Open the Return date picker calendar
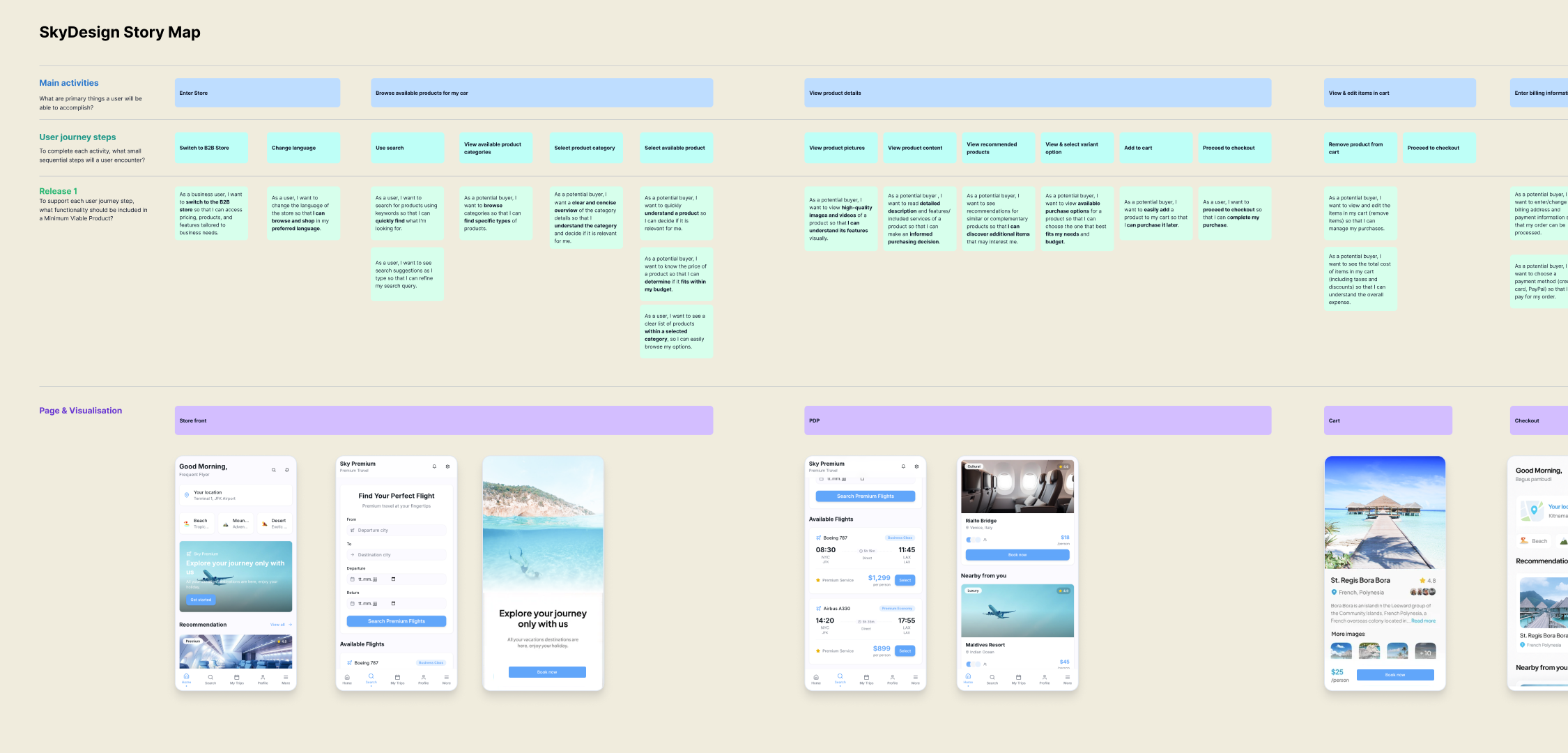Image resolution: width=1568 pixels, height=753 pixels. [393, 604]
